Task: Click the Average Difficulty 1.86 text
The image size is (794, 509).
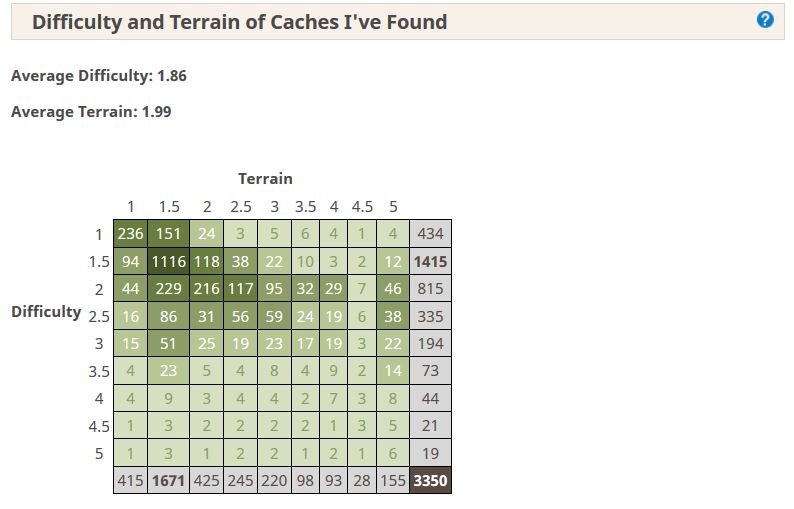Action: 99,76
